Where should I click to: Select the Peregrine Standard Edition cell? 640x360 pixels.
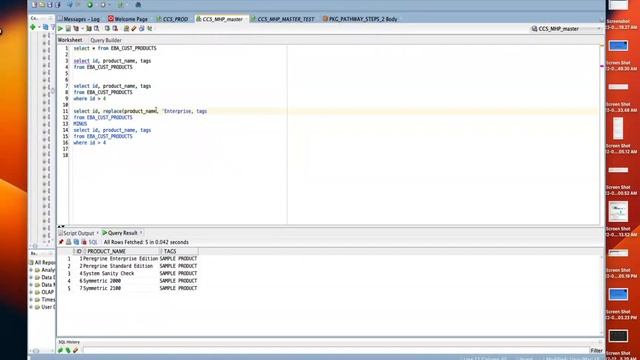tap(121, 266)
